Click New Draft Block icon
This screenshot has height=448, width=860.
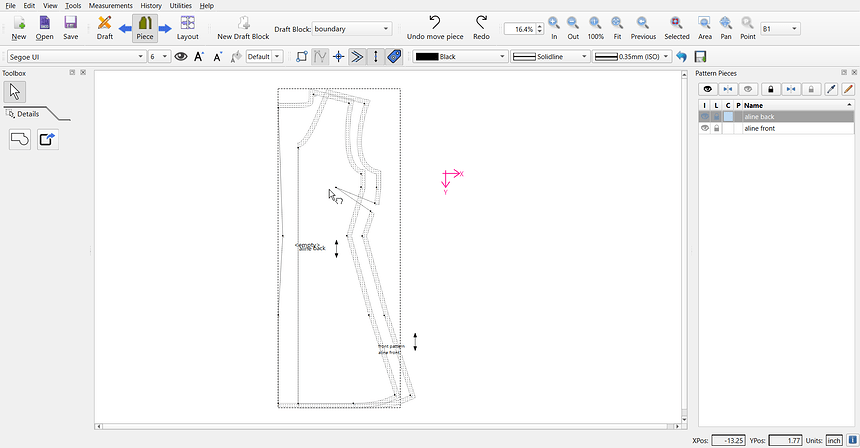[x=243, y=28]
